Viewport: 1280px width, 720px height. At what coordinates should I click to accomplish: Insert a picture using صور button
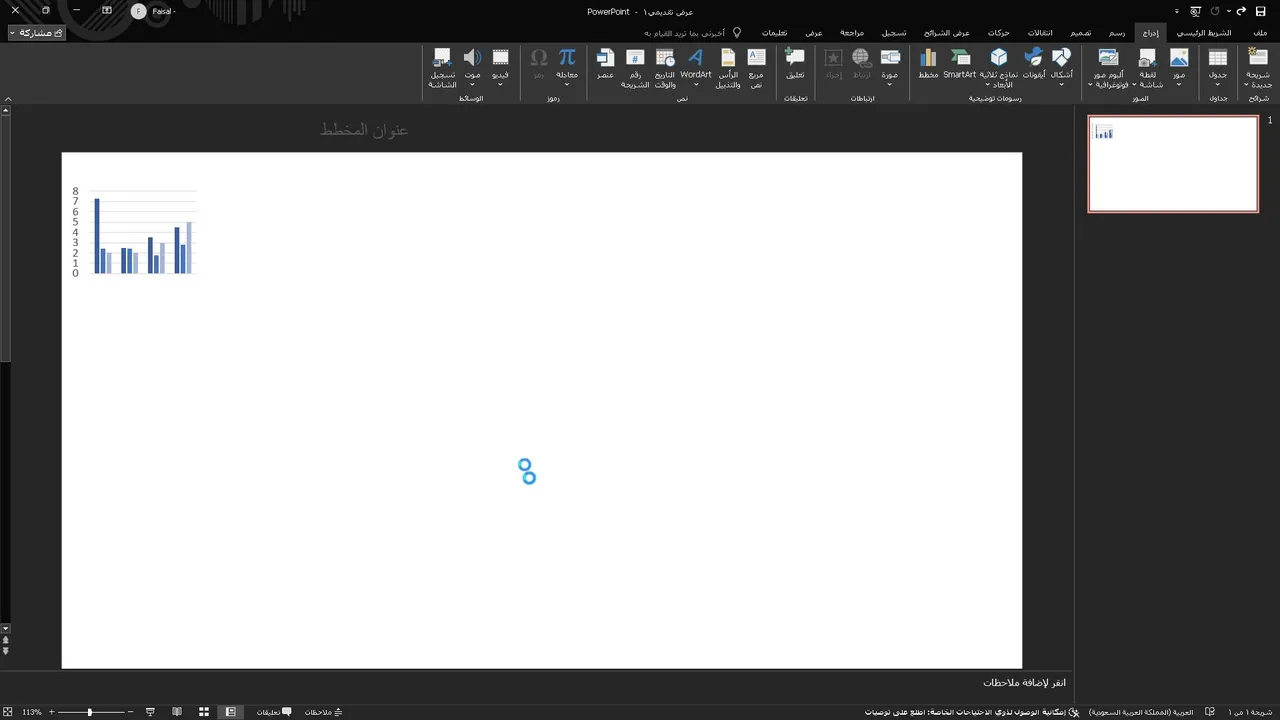click(1180, 67)
